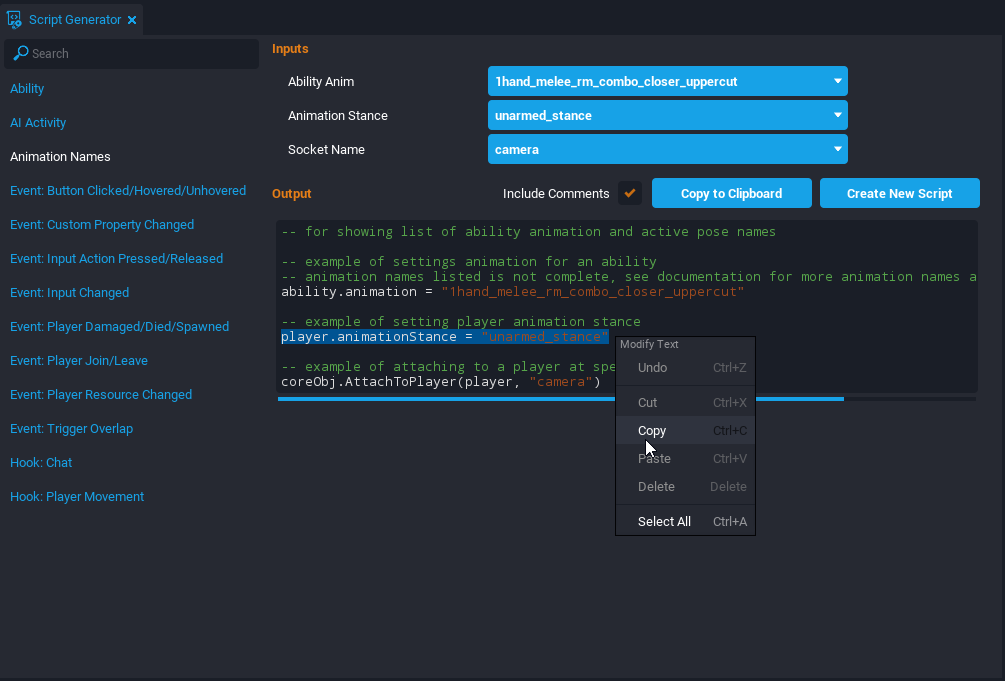Choose Event: Player Join/Leave template

pyautogui.click(x=79, y=361)
